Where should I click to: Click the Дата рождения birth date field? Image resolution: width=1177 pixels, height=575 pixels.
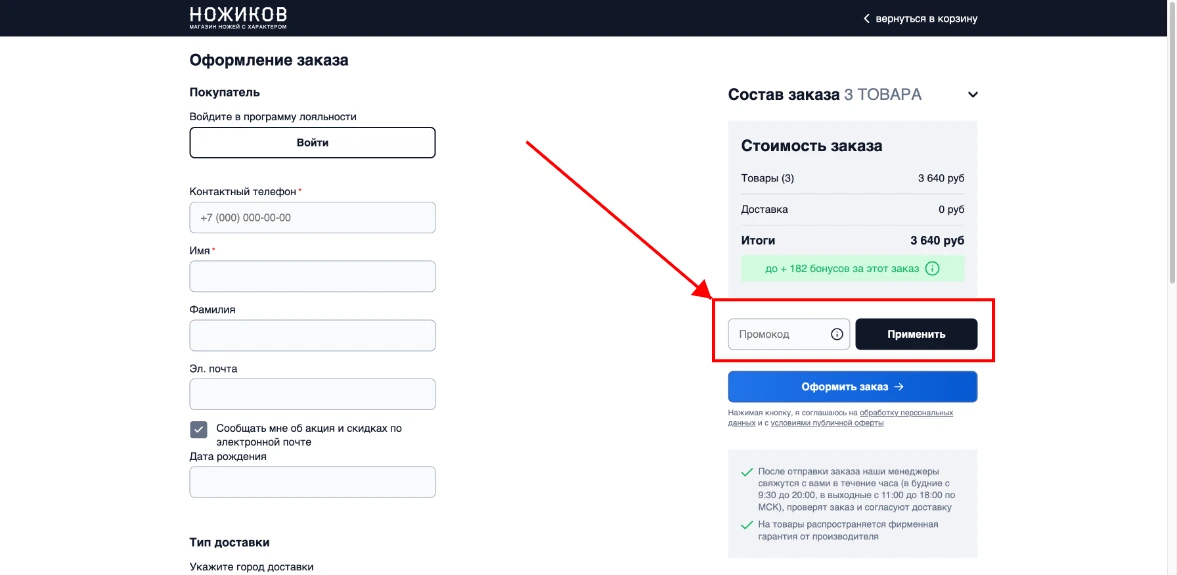pyautogui.click(x=312, y=482)
